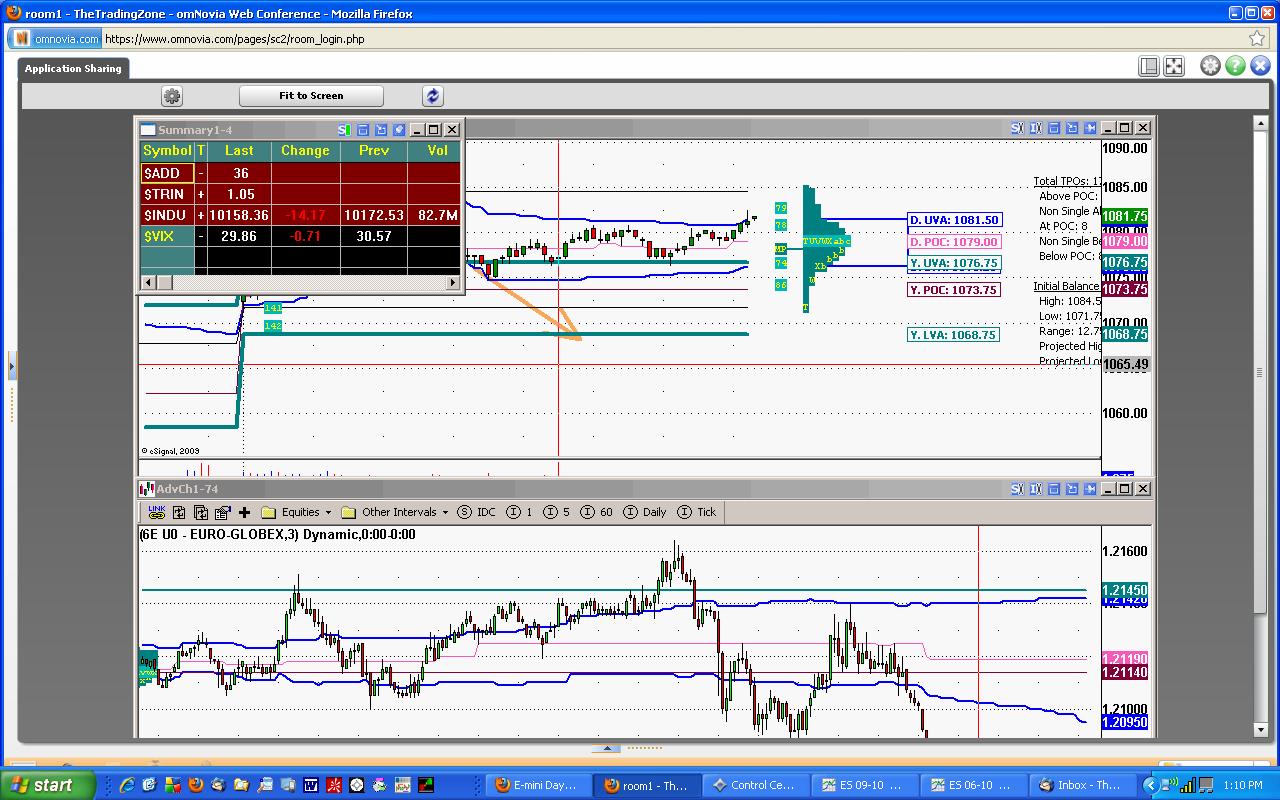Click the omnovia.com site identity button

[x=56, y=39]
